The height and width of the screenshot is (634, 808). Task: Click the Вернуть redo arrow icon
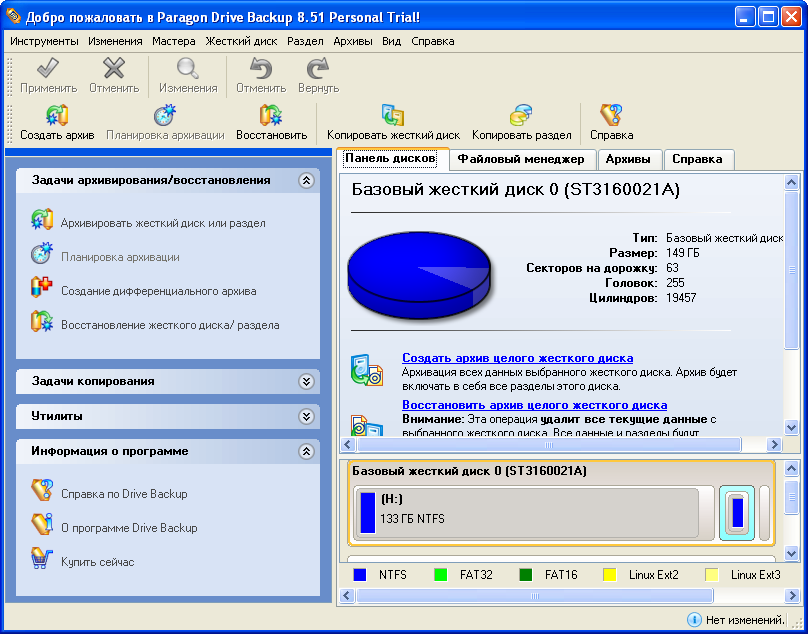tap(318, 69)
